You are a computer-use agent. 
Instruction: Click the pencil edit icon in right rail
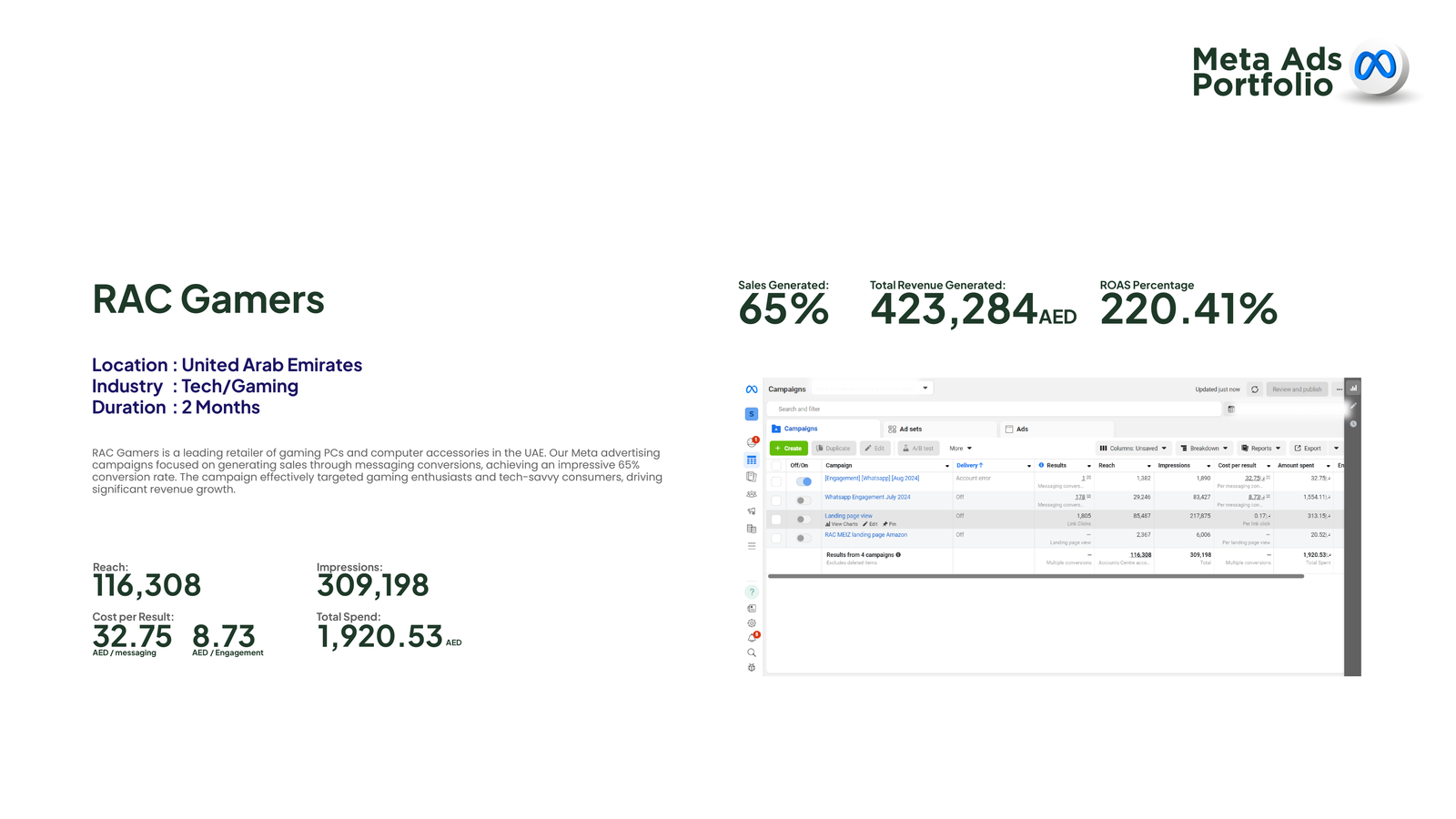tap(1353, 406)
